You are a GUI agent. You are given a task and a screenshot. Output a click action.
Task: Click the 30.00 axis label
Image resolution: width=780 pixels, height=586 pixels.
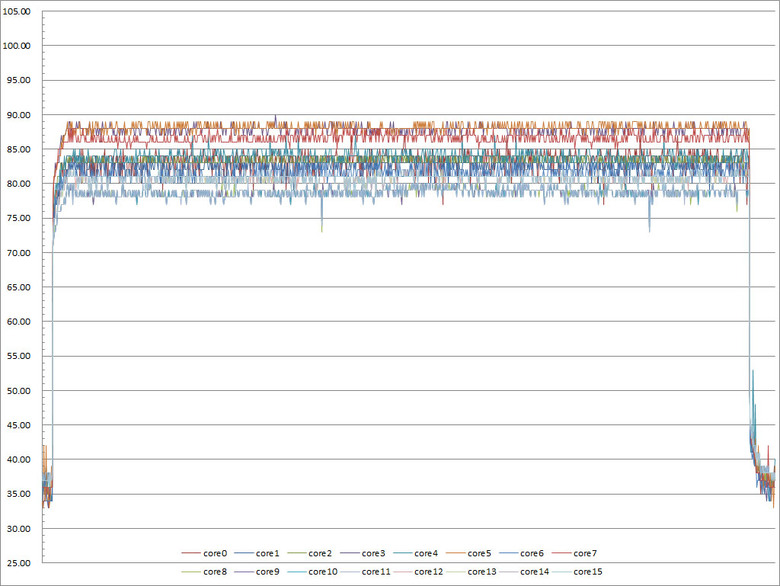[x=18, y=529]
